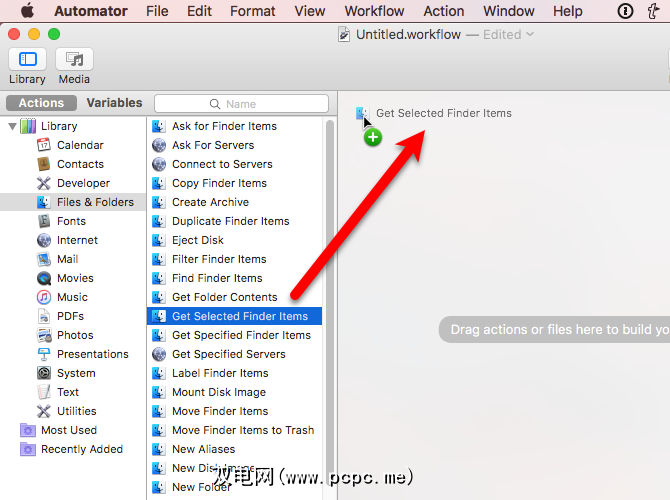Image resolution: width=670 pixels, height=500 pixels.
Task: Open the Automator application menu
Action: [x=91, y=11]
